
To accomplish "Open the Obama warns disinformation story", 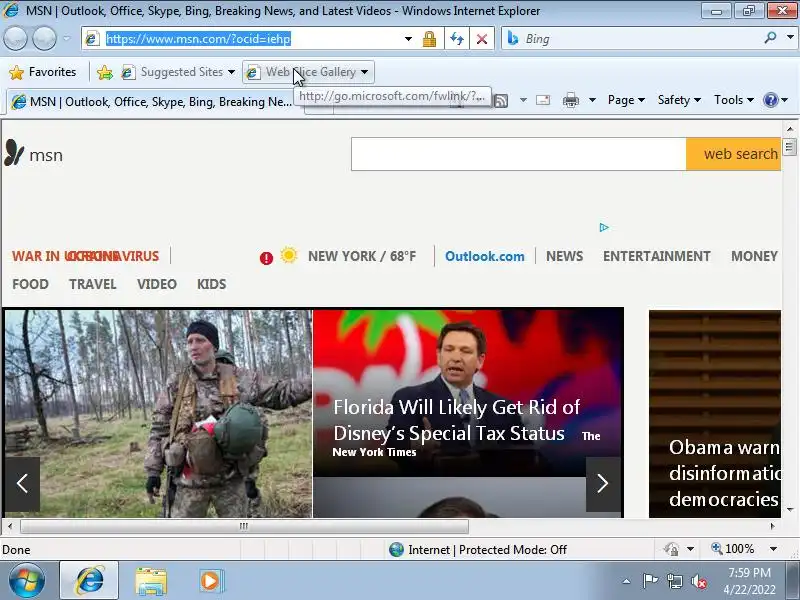I will tap(723, 473).
